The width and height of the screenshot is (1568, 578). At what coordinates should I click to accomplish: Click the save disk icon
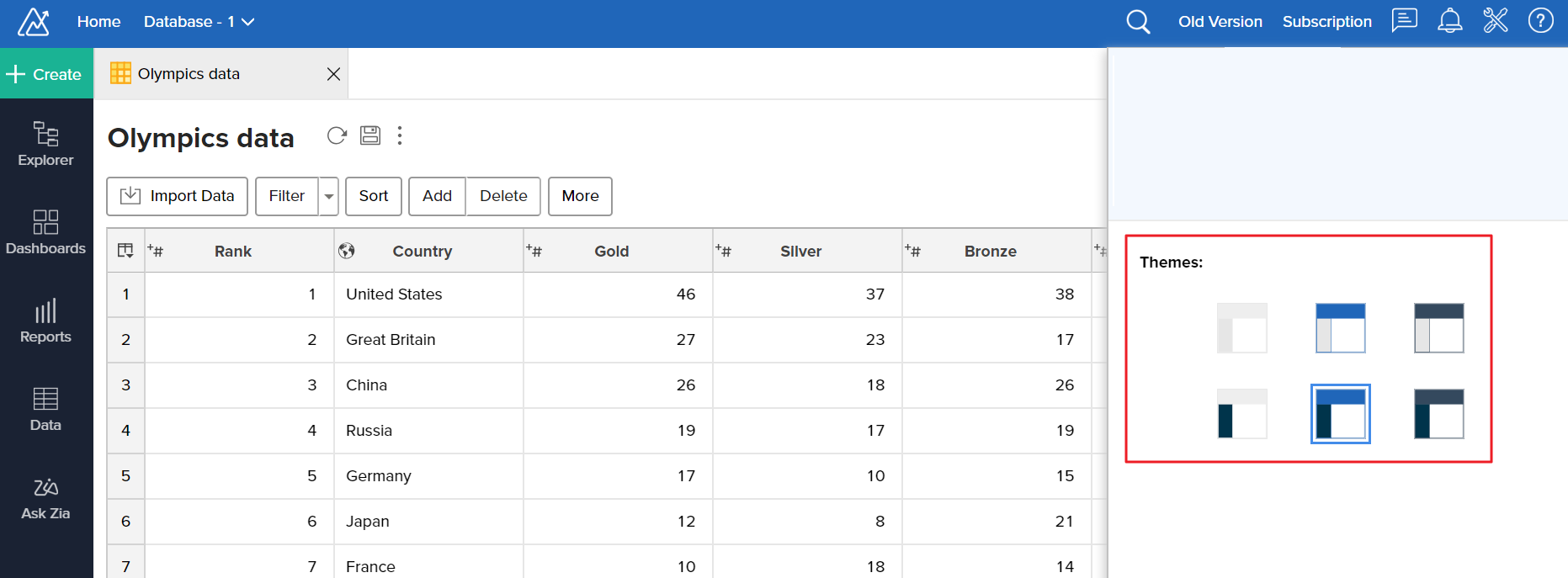[x=370, y=135]
